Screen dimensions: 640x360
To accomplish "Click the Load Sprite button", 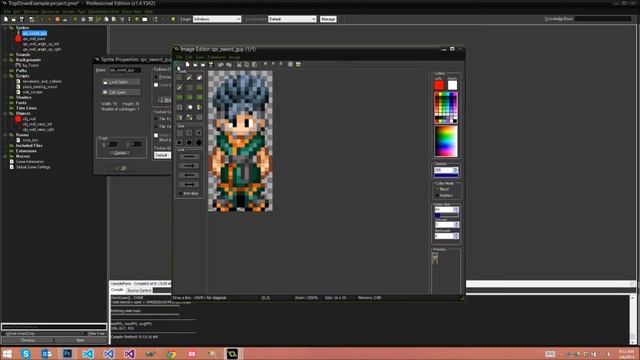I will click(121, 82).
